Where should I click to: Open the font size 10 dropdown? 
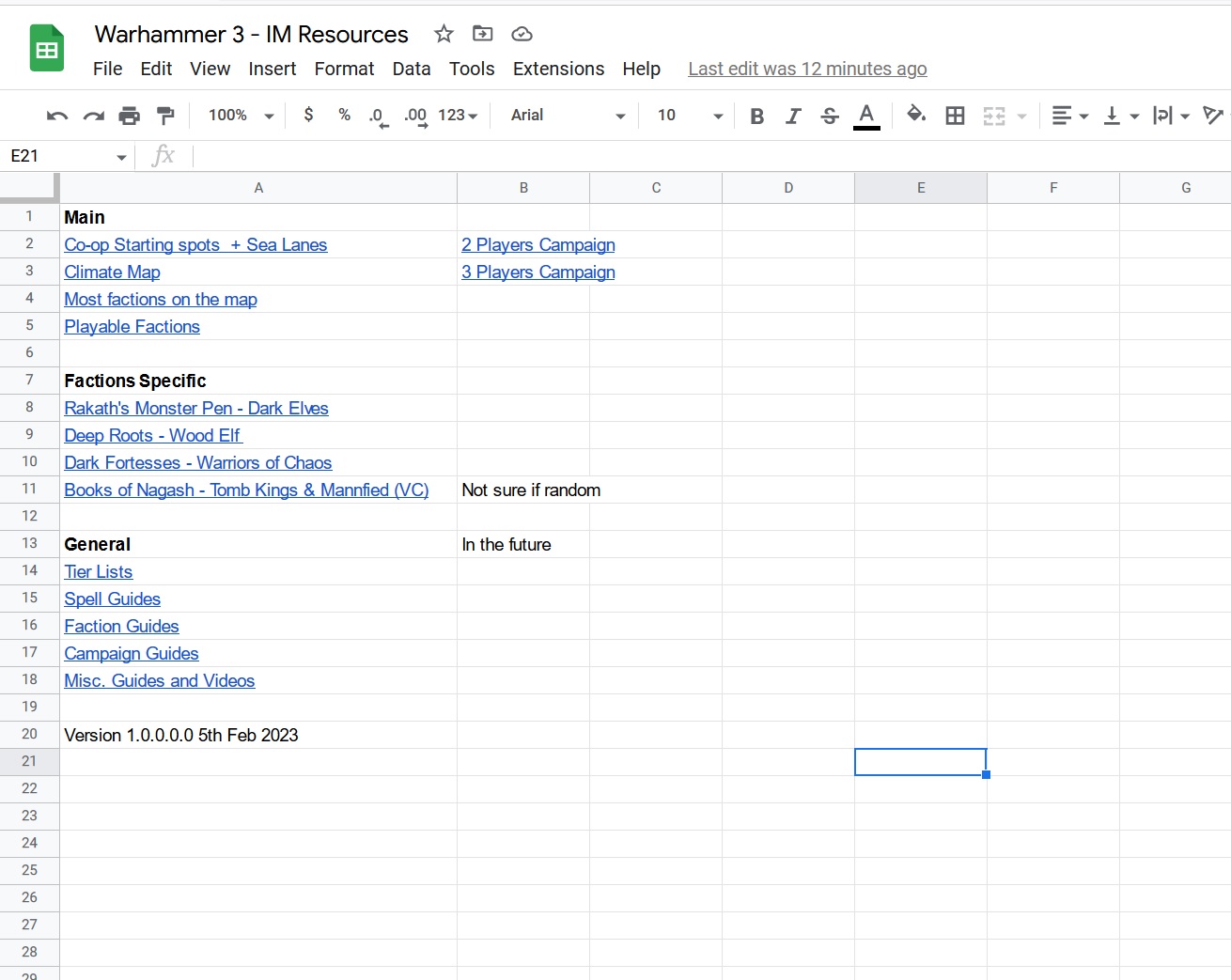coord(690,116)
